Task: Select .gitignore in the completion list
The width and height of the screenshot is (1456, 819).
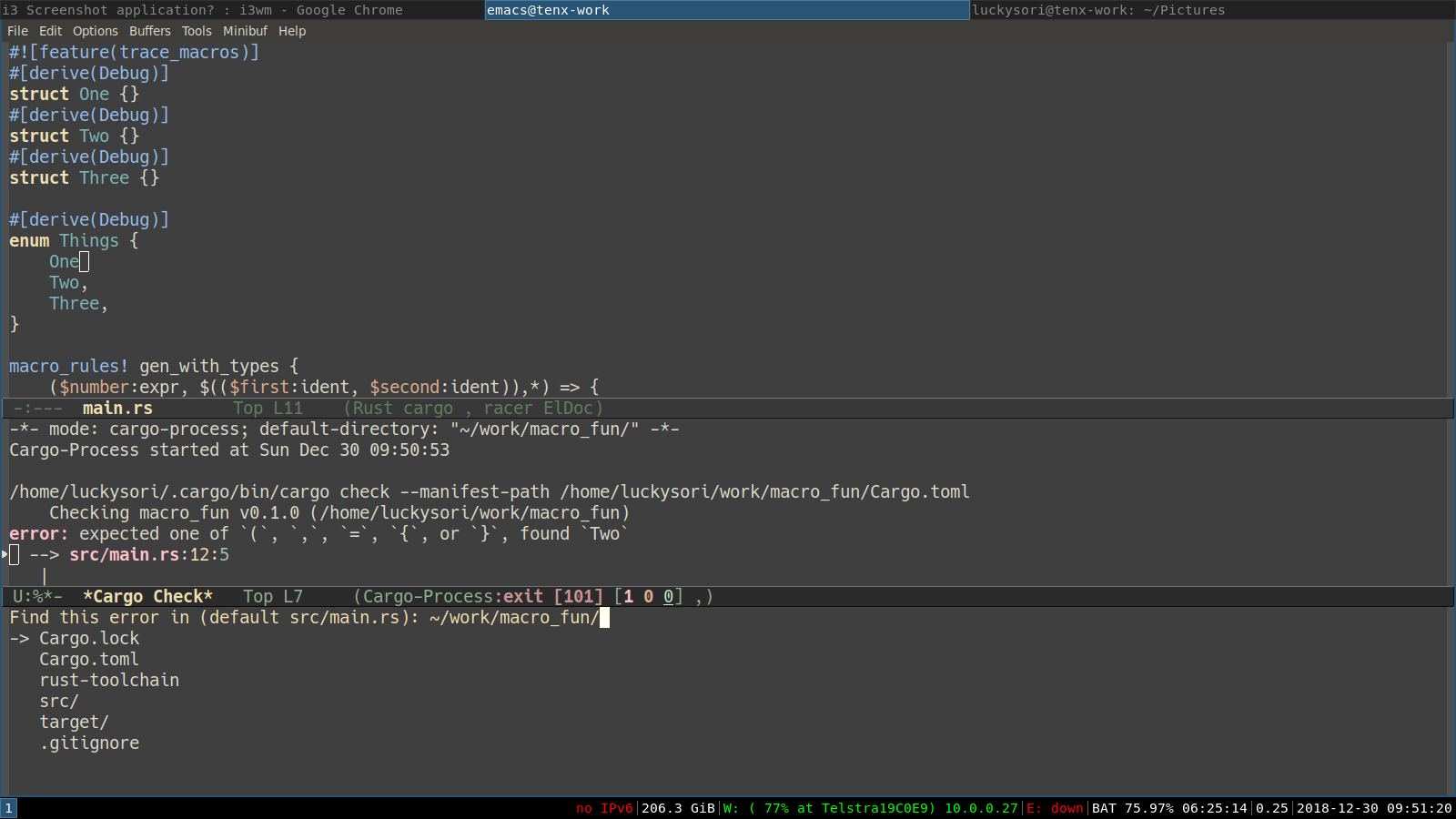Action: coord(89,743)
